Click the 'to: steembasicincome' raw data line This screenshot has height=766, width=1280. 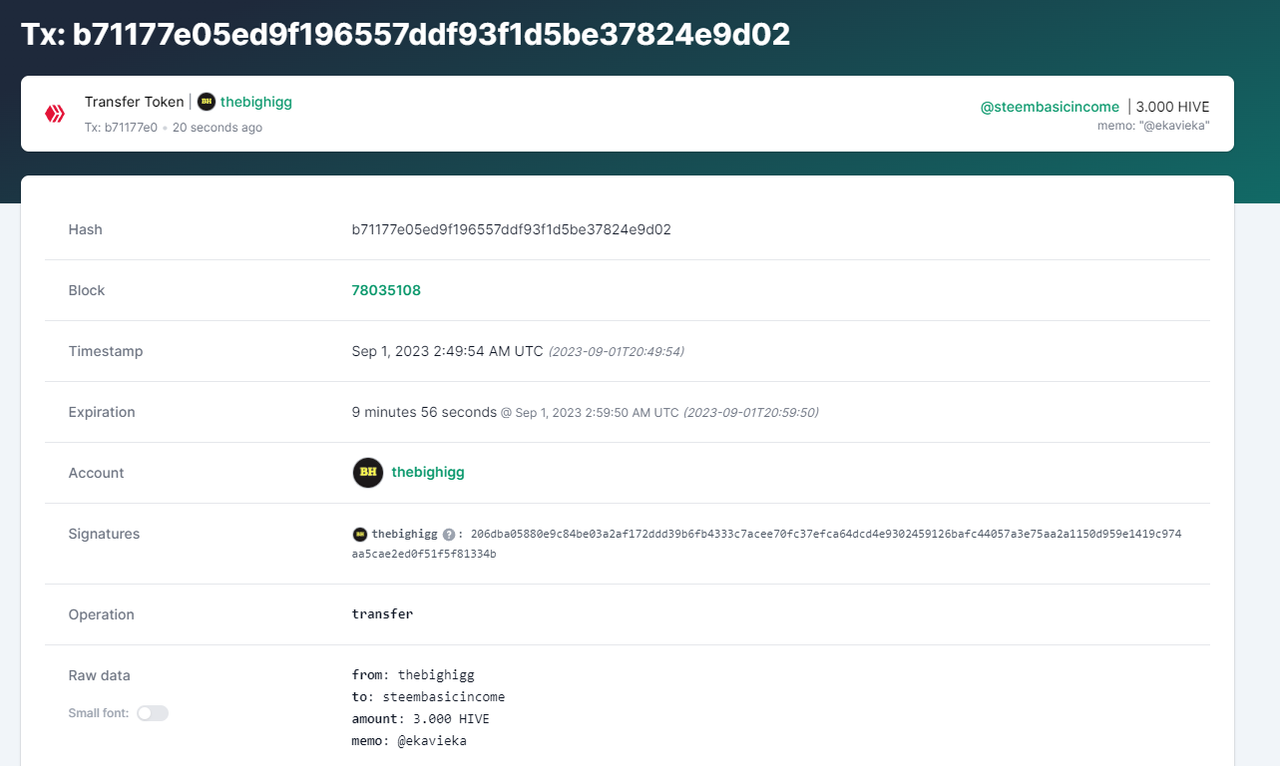[428, 697]
